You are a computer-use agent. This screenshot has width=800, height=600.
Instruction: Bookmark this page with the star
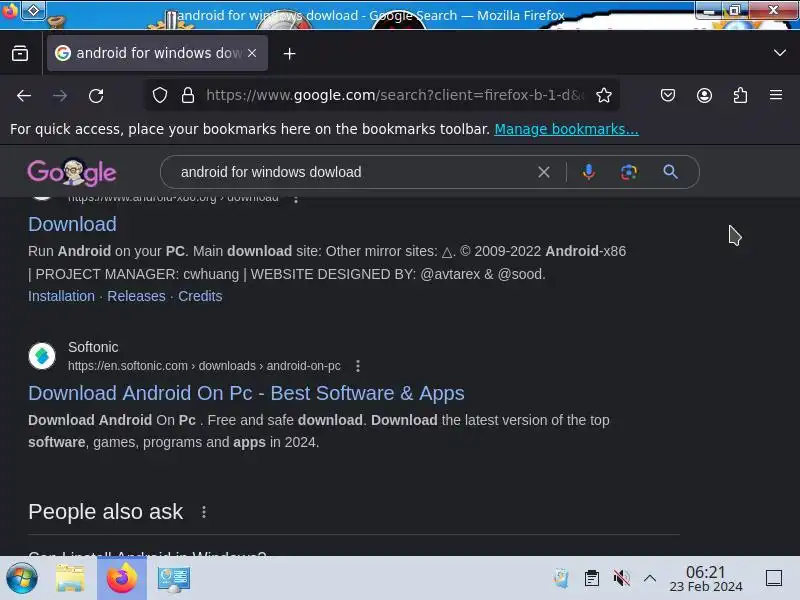coord(604,95)
